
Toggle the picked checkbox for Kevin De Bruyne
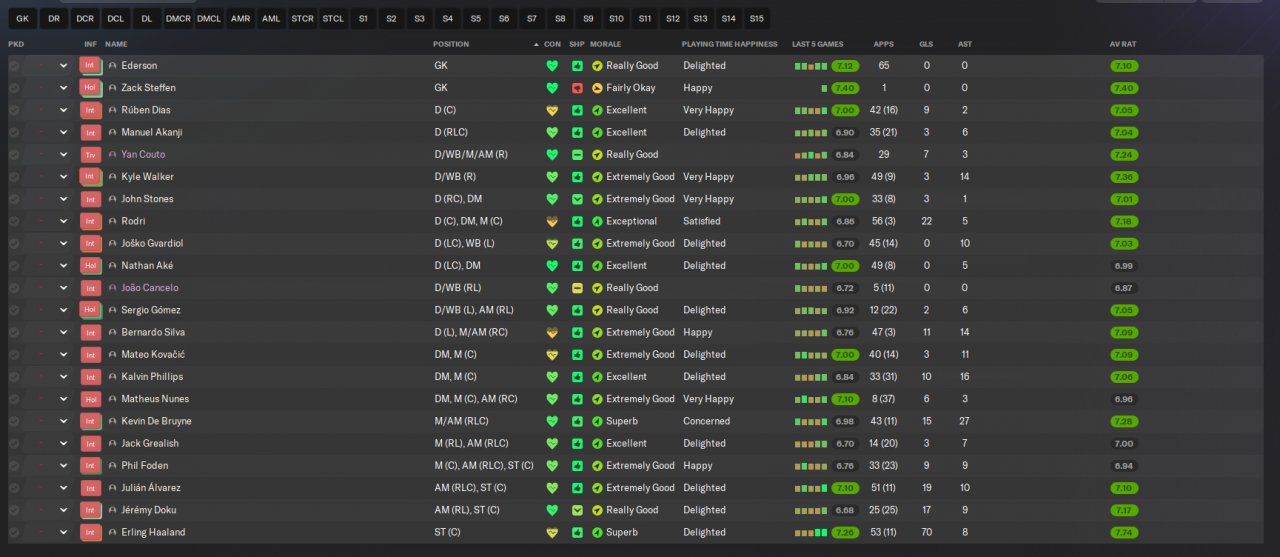click(x=14, y=421)
